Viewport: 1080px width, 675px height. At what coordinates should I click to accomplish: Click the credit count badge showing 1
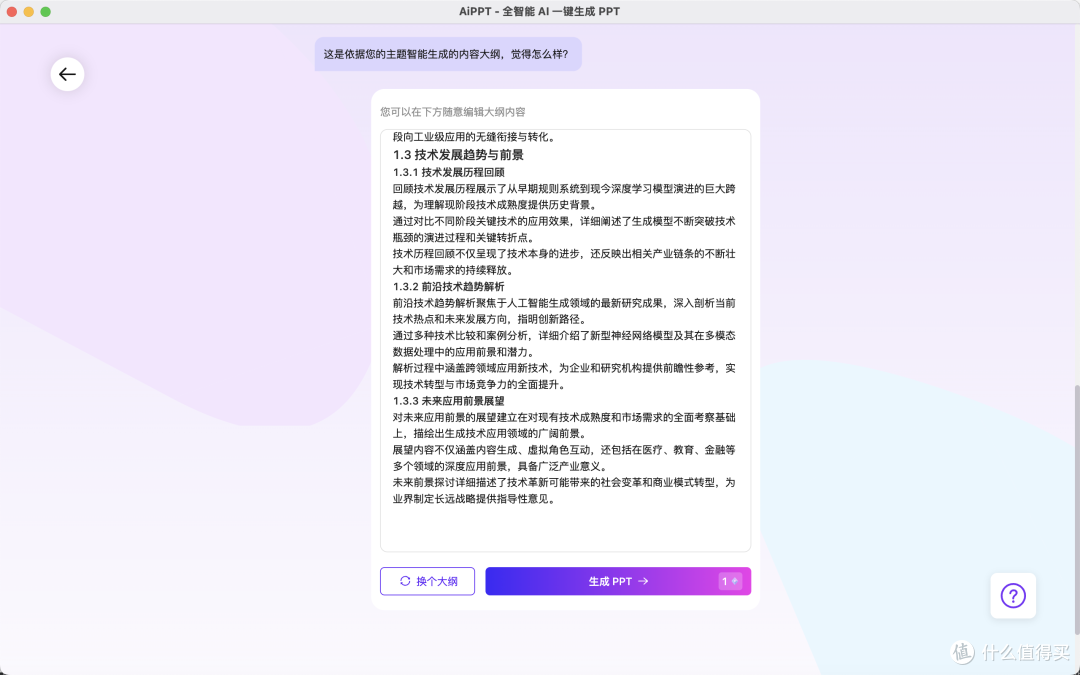(x=730, y=581)
